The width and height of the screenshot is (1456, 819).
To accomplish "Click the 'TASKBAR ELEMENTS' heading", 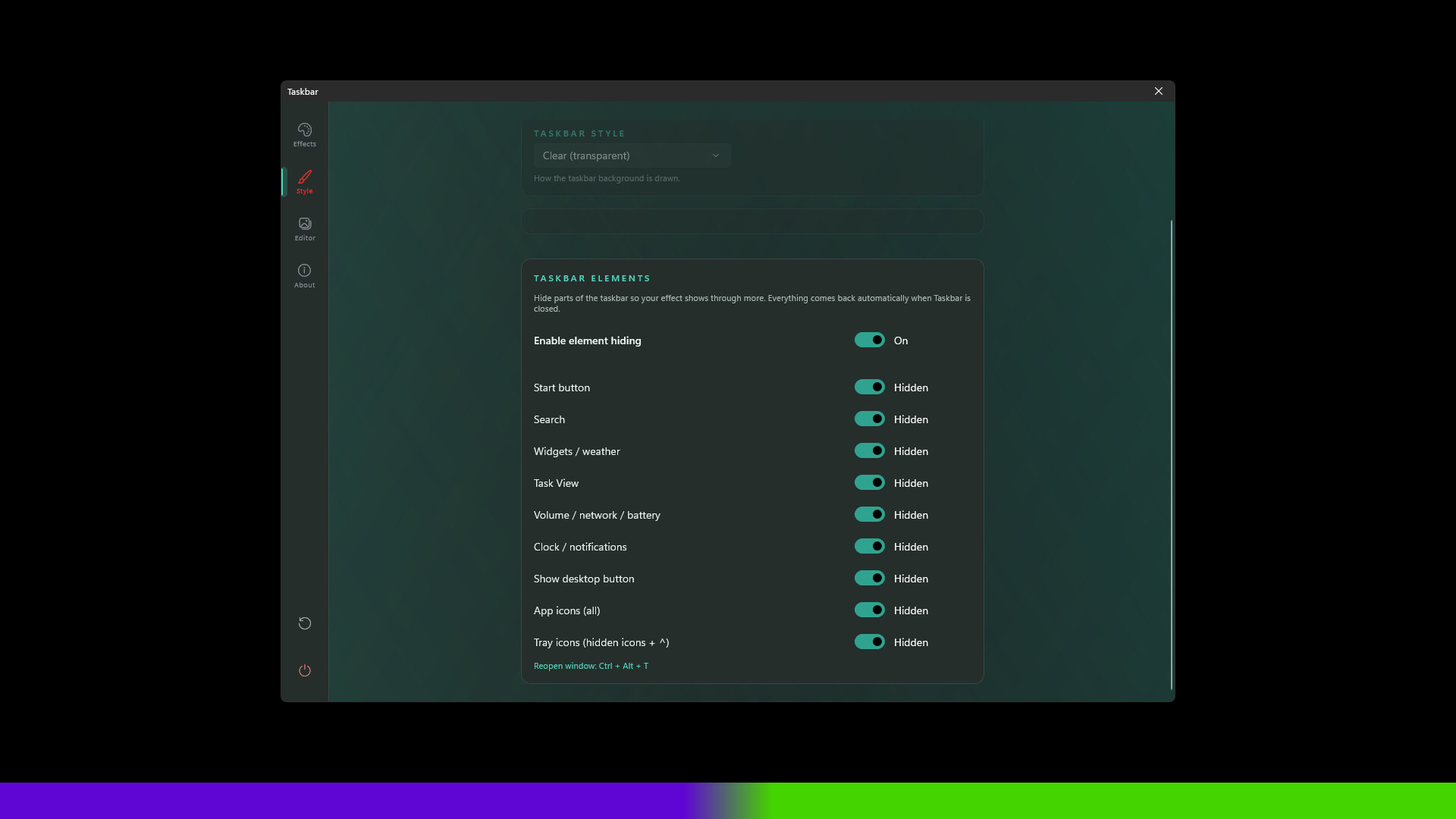I will (591, 278).
